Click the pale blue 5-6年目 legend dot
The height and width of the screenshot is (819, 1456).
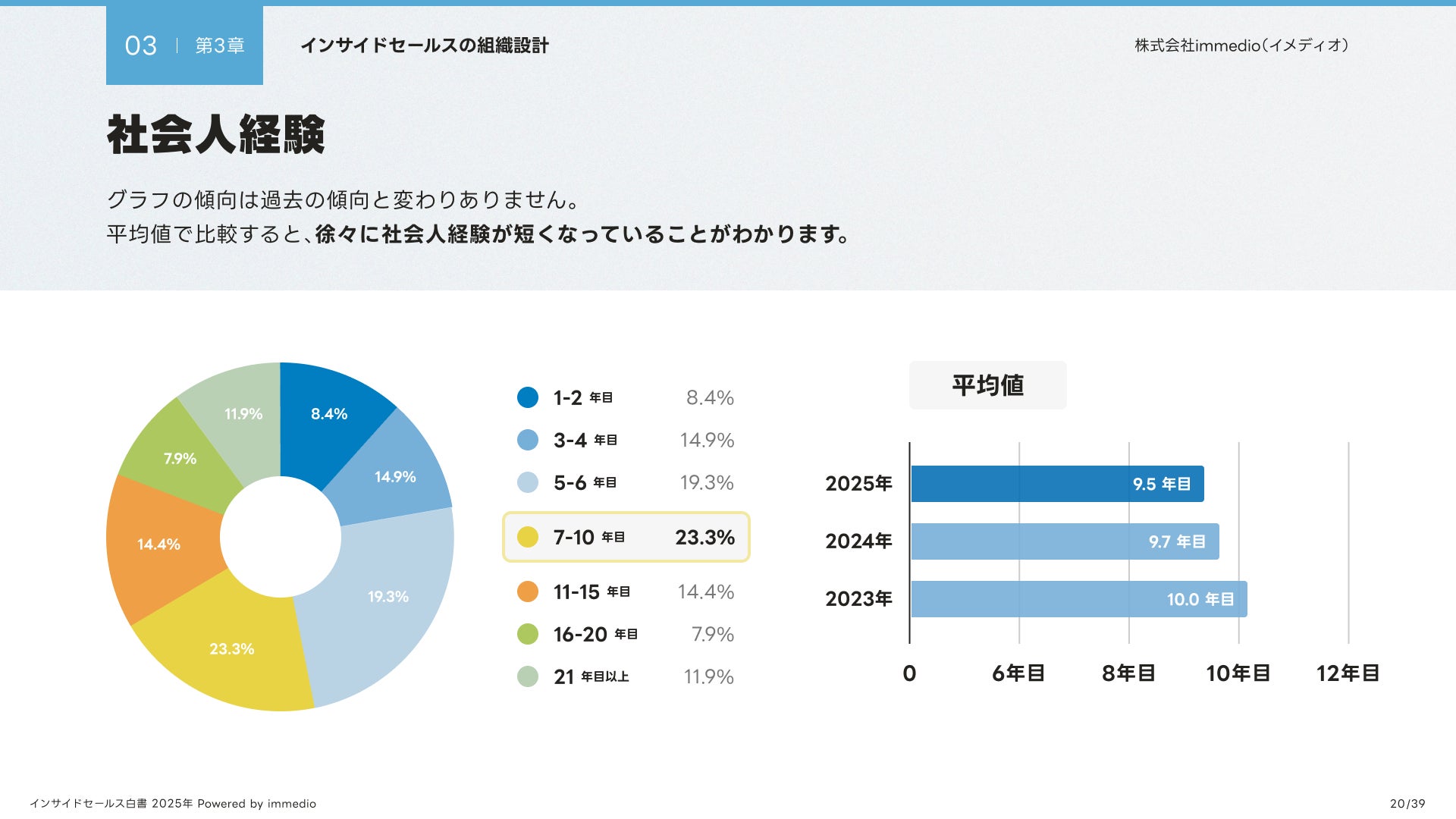point(527,482)
